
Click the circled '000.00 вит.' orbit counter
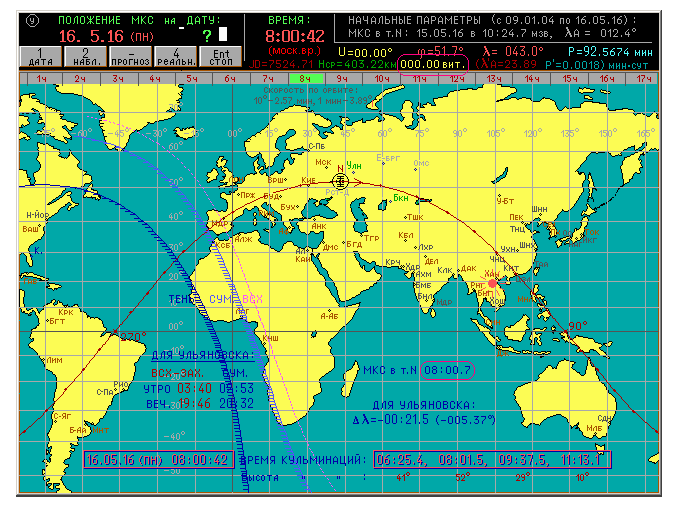tap(433, 65)
